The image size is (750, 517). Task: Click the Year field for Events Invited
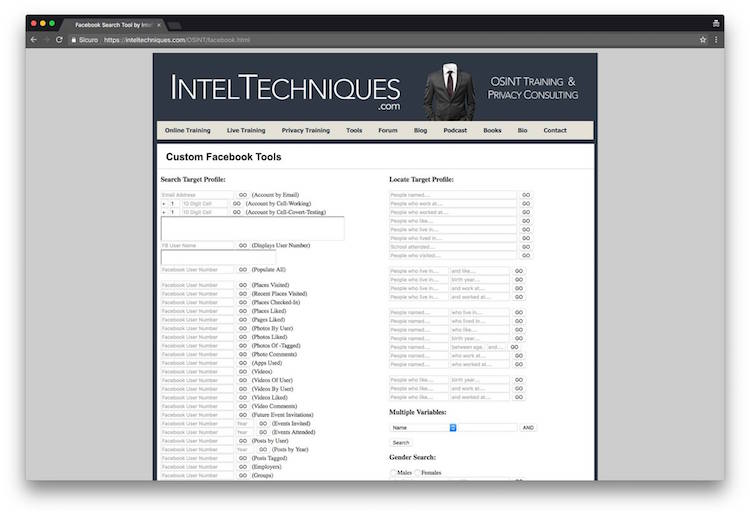244,423
